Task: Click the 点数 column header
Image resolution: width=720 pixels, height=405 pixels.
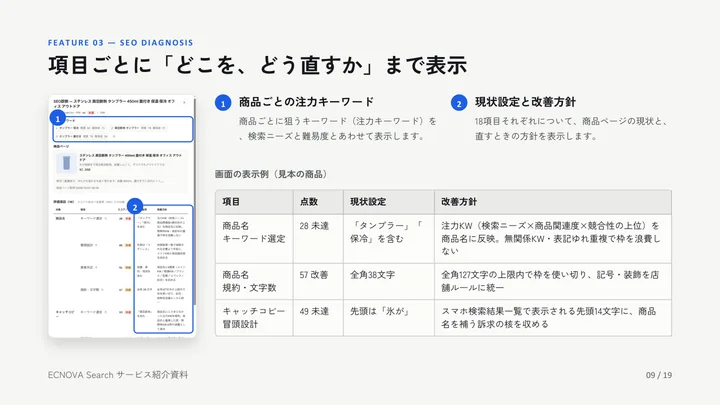Action: pos(318,202)
